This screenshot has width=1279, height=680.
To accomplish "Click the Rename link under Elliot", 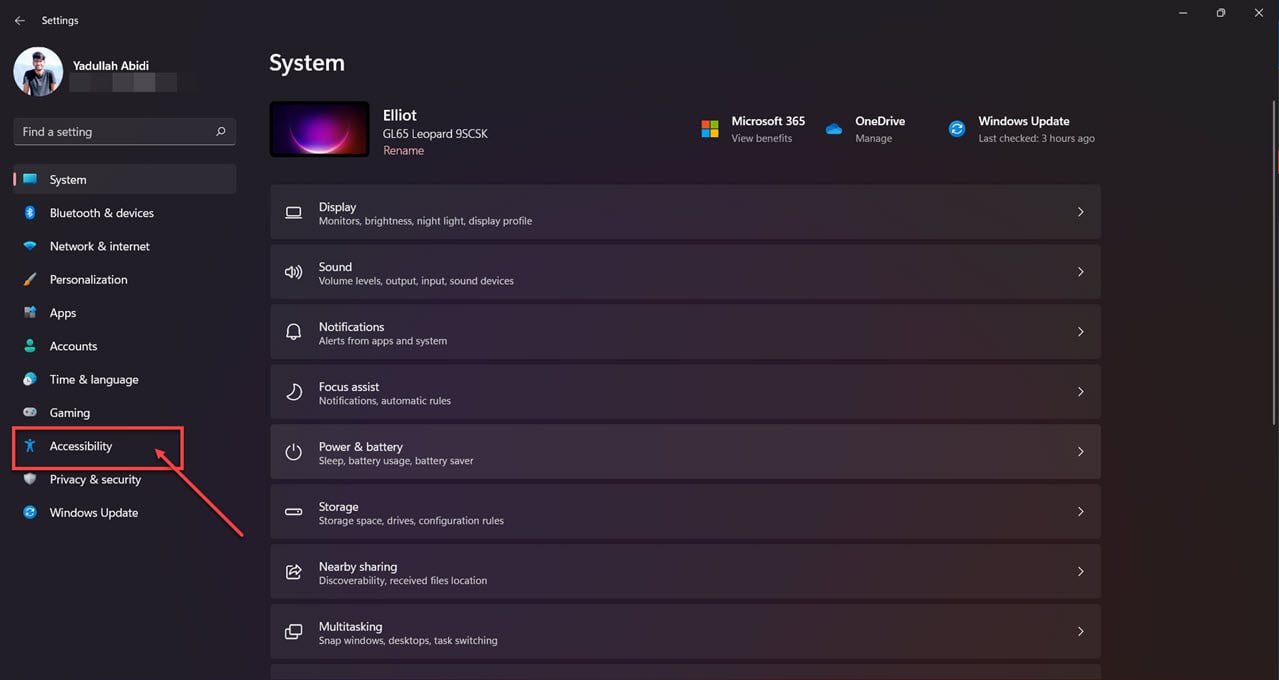I will tap(403, 151).
